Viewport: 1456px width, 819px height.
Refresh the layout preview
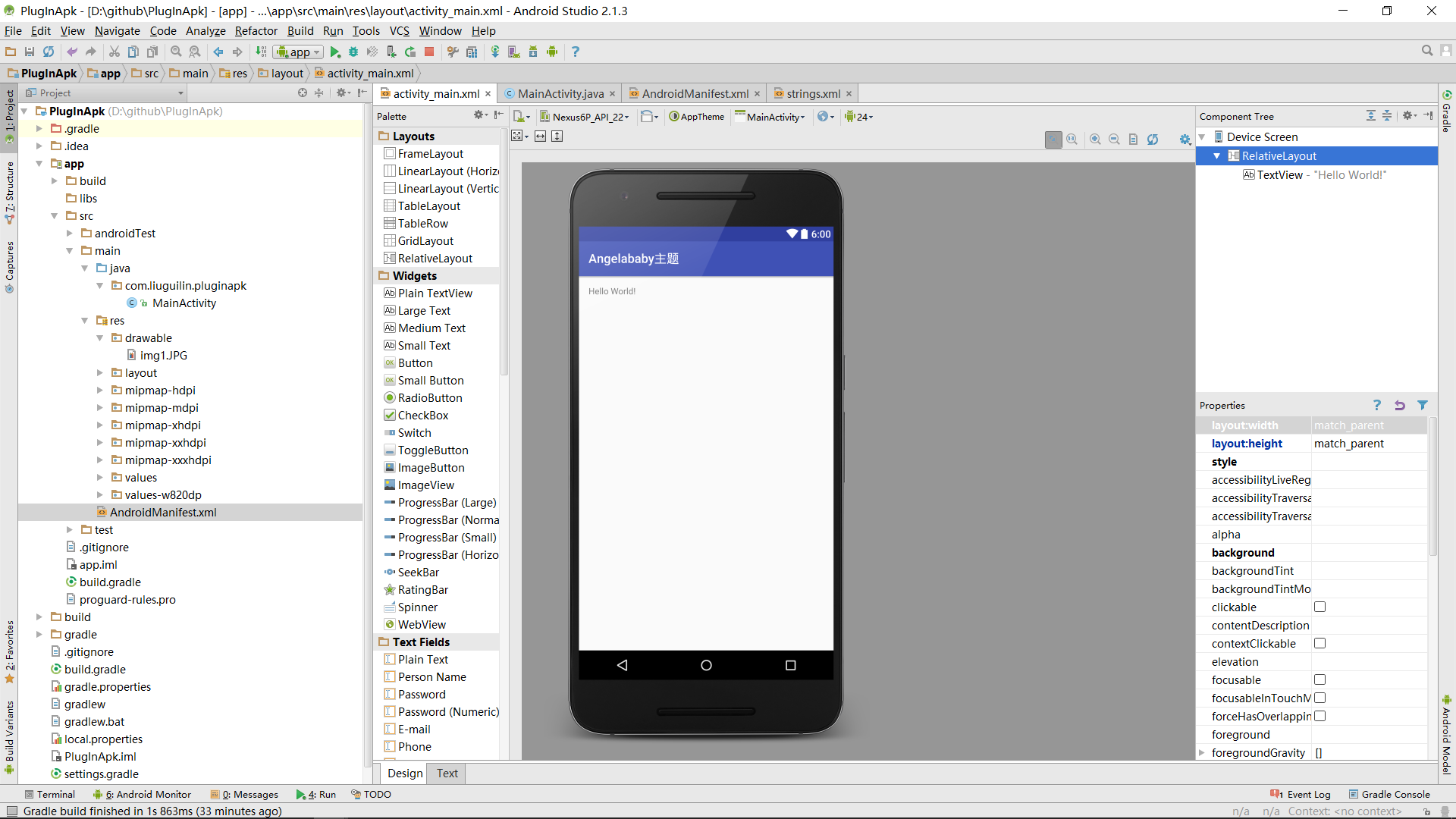(x=1153, y=140)
